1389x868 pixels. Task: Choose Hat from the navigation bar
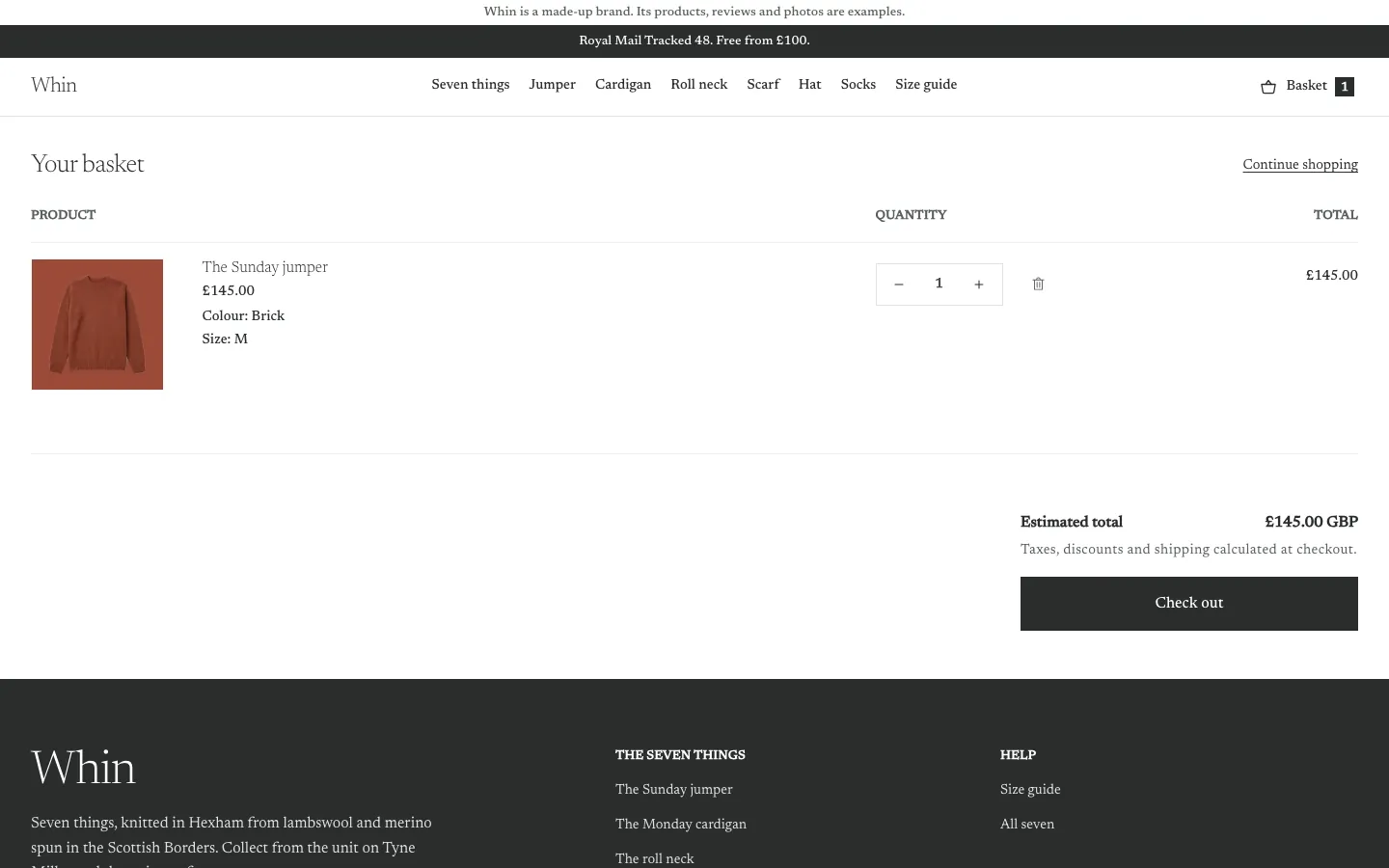(810, 85)
